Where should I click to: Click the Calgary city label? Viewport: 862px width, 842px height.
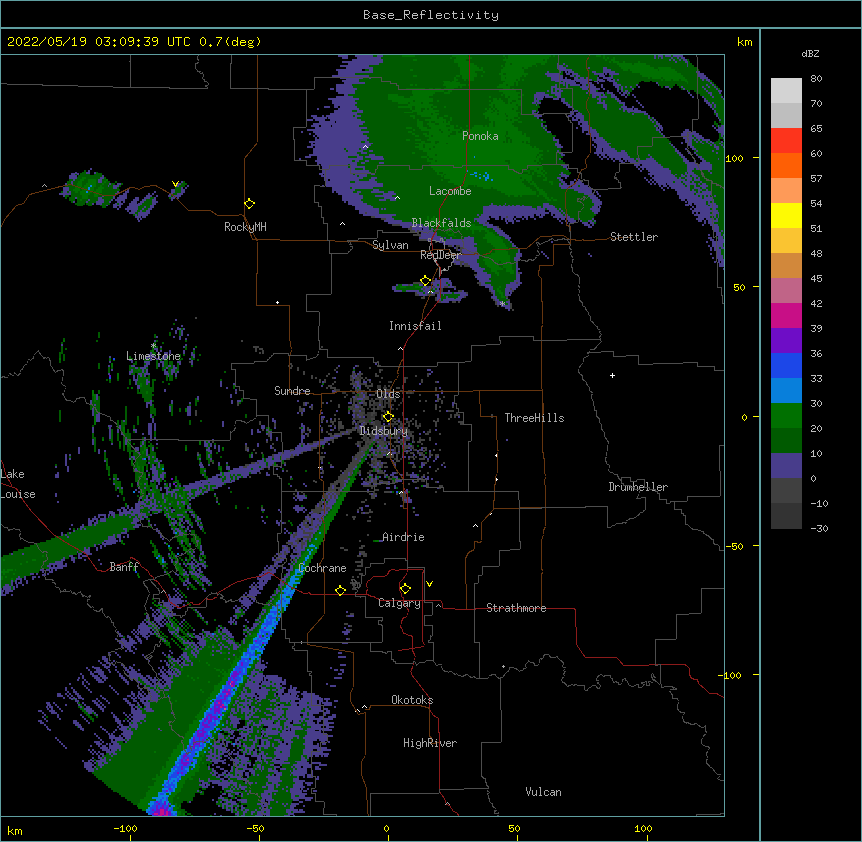tap(400, 603)
